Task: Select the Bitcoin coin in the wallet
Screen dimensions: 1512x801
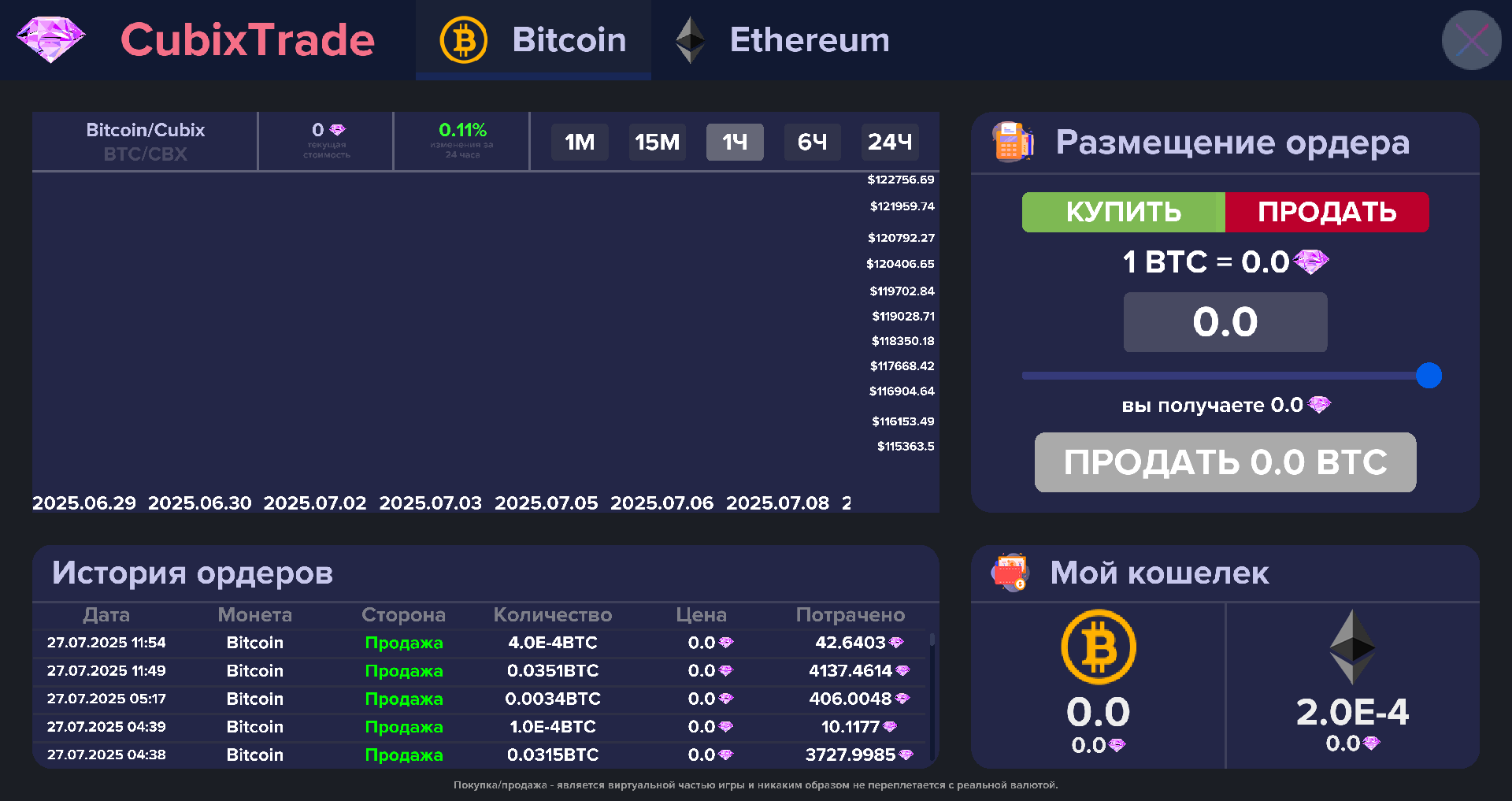Action: pyautogui.click(x=1099, y=647)
